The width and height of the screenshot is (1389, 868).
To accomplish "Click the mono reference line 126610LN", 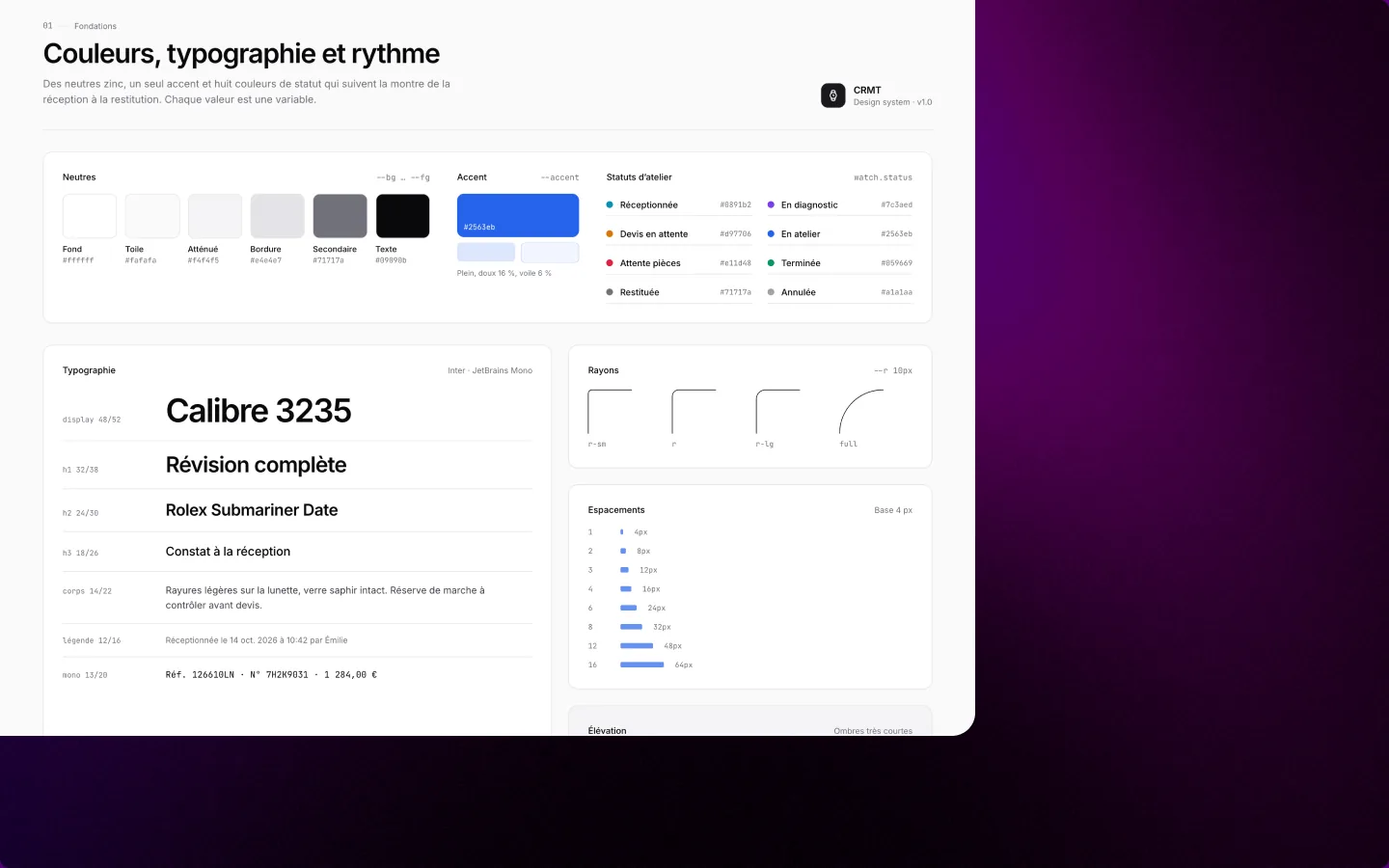I will click(271, 675).
